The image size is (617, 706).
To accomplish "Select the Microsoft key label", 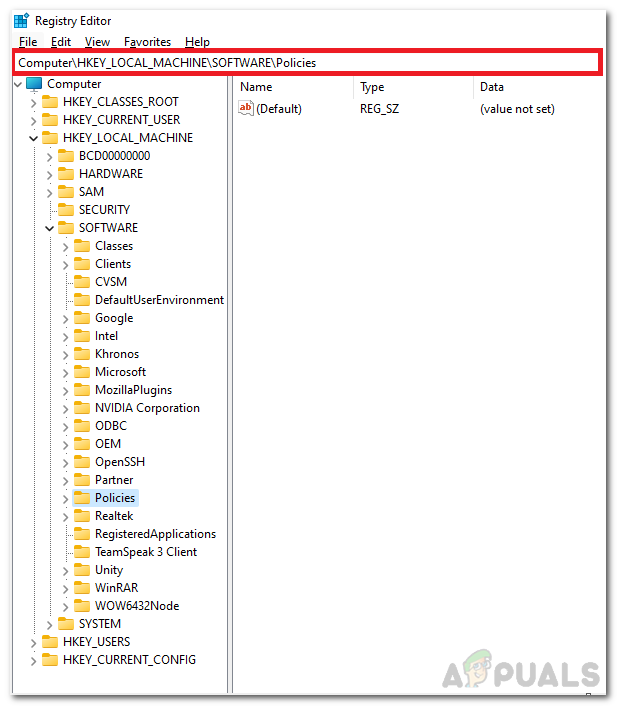I will click(120, 372).
